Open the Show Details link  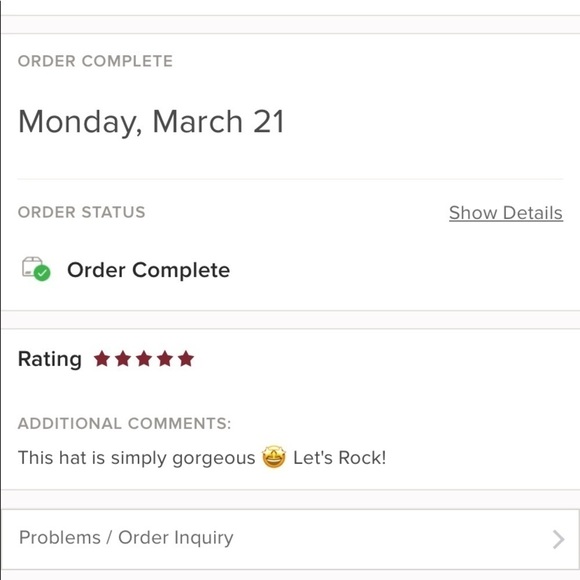tap(506, 213)
